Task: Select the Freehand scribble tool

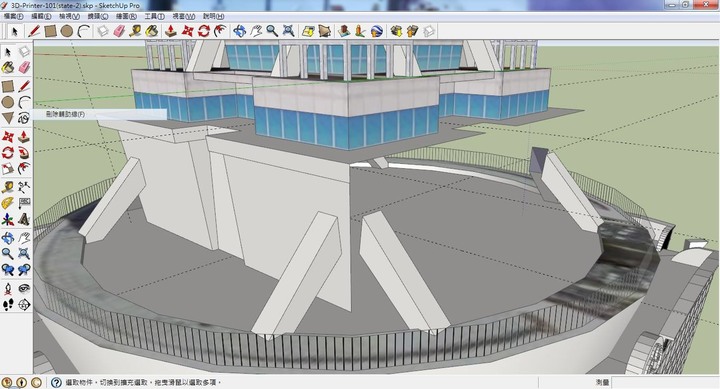Action: [x=24, y=118]
